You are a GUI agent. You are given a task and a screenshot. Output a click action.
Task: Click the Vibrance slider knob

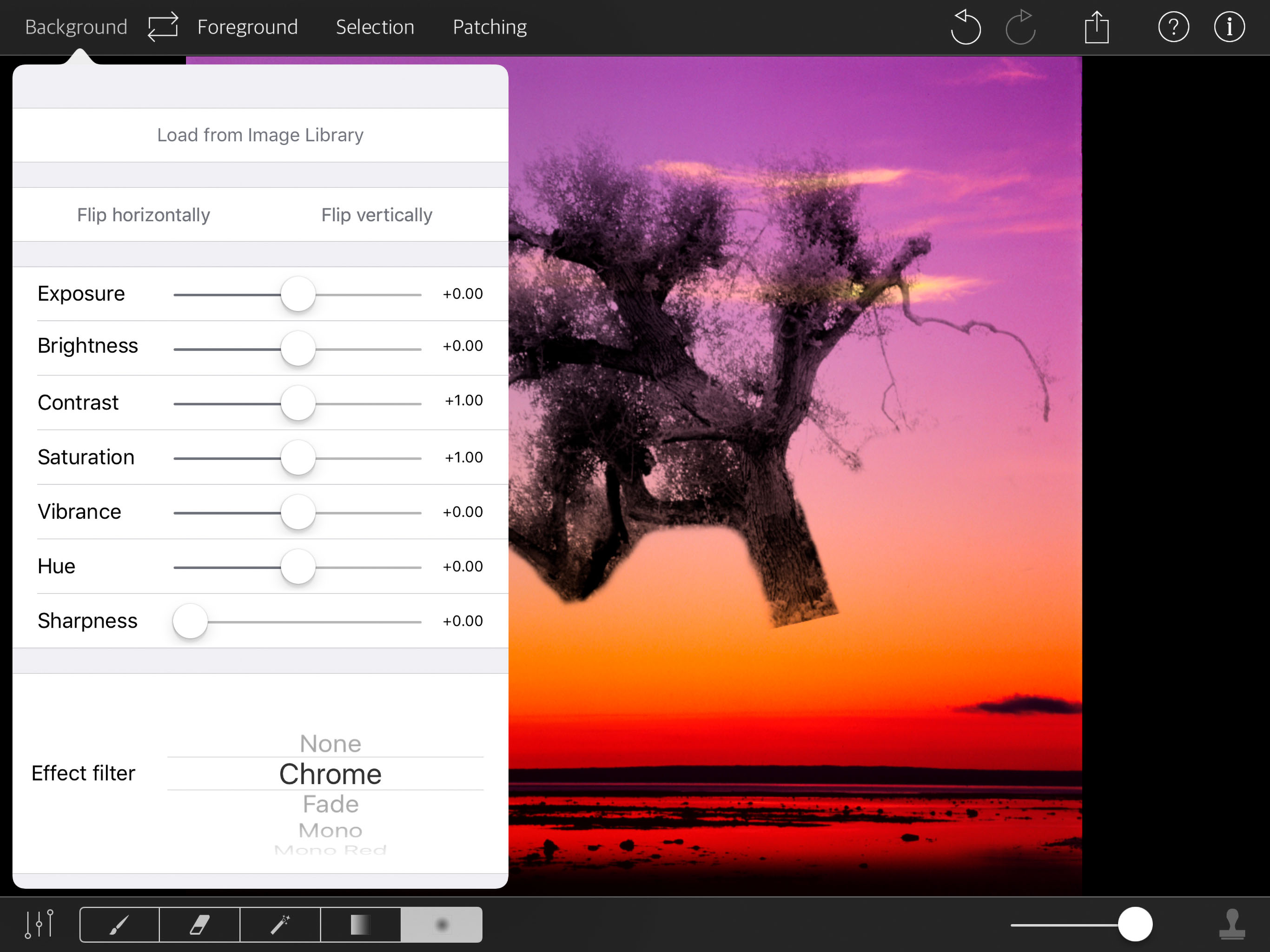click(298, 512)
